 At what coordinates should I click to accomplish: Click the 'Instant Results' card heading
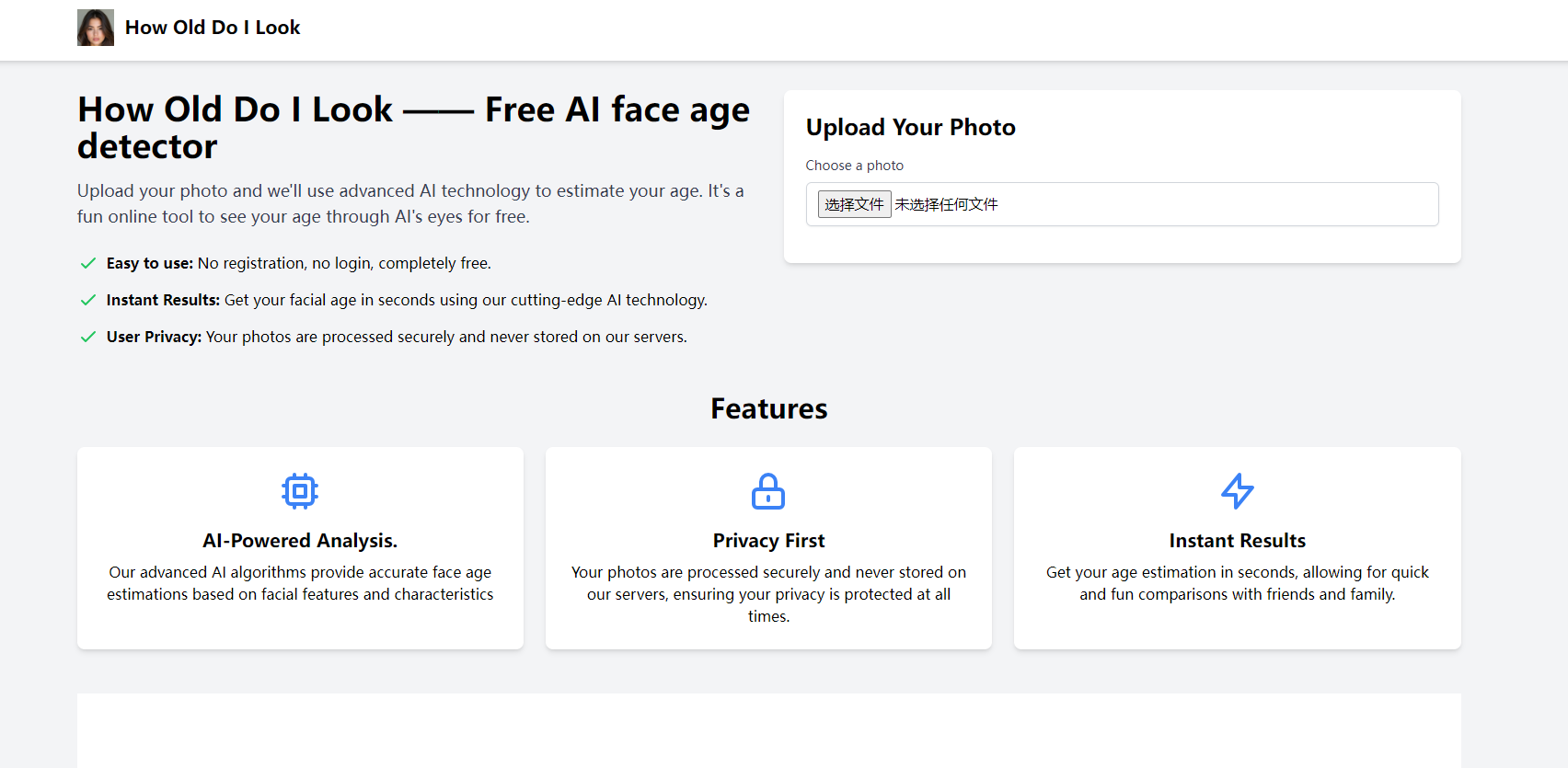(1237, 541)
